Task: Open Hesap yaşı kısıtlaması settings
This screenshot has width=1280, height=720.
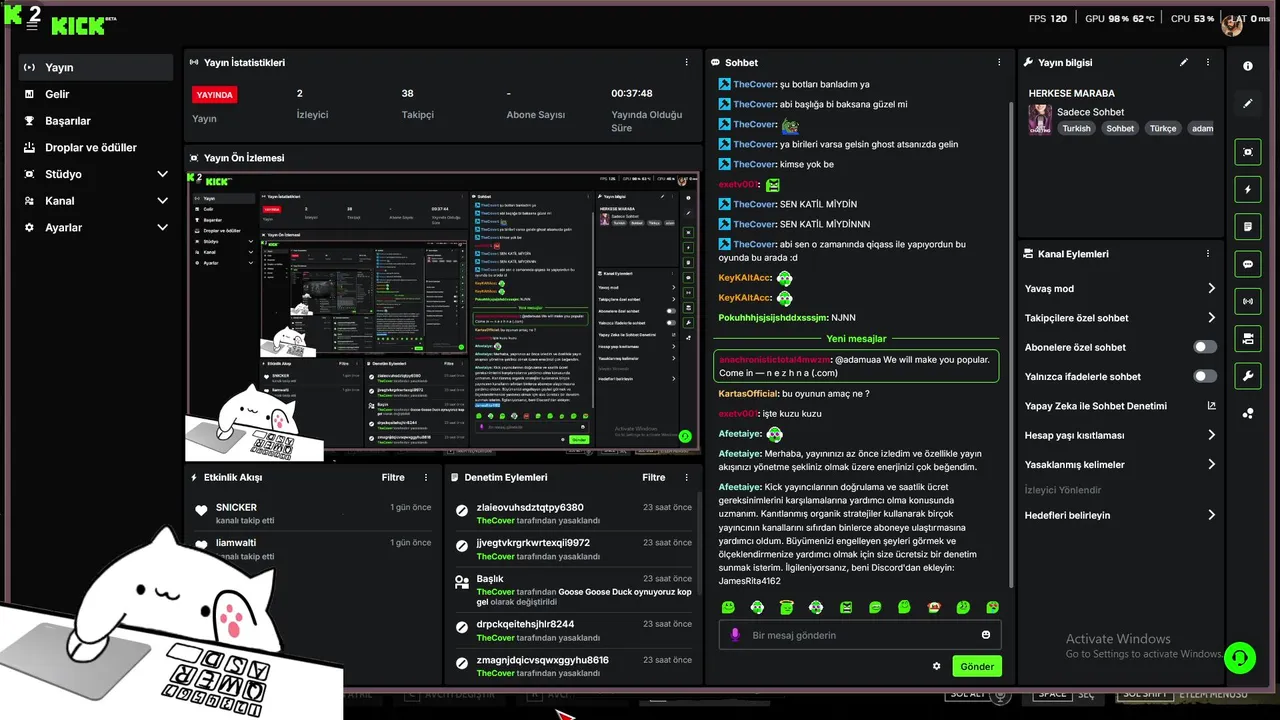Action: pos(1120,435)
